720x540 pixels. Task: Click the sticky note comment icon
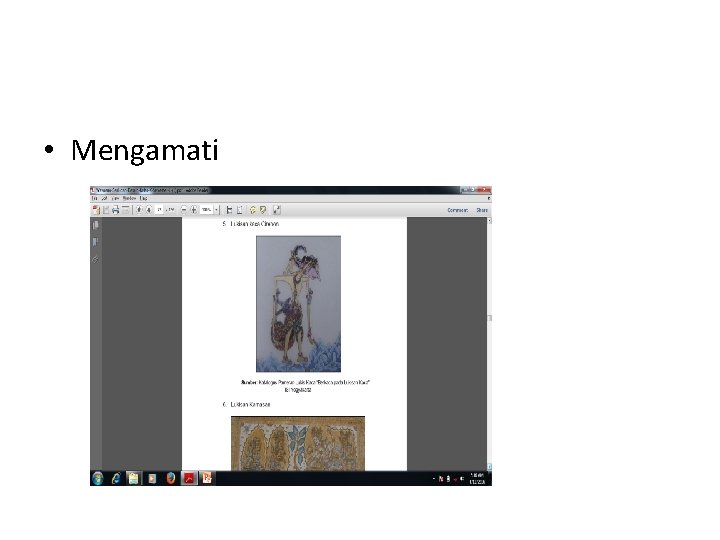pyautogui.click(x=253, y=210)
